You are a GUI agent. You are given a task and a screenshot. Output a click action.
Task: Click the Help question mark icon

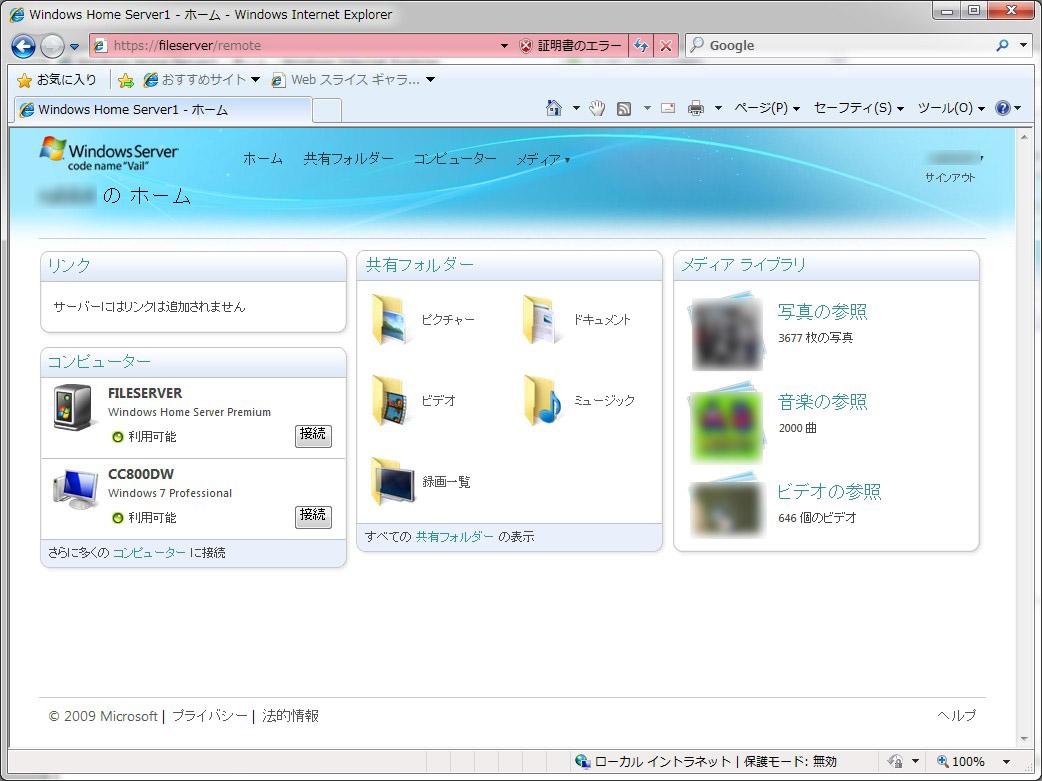pyautogui.click(x=1003, y=108)
